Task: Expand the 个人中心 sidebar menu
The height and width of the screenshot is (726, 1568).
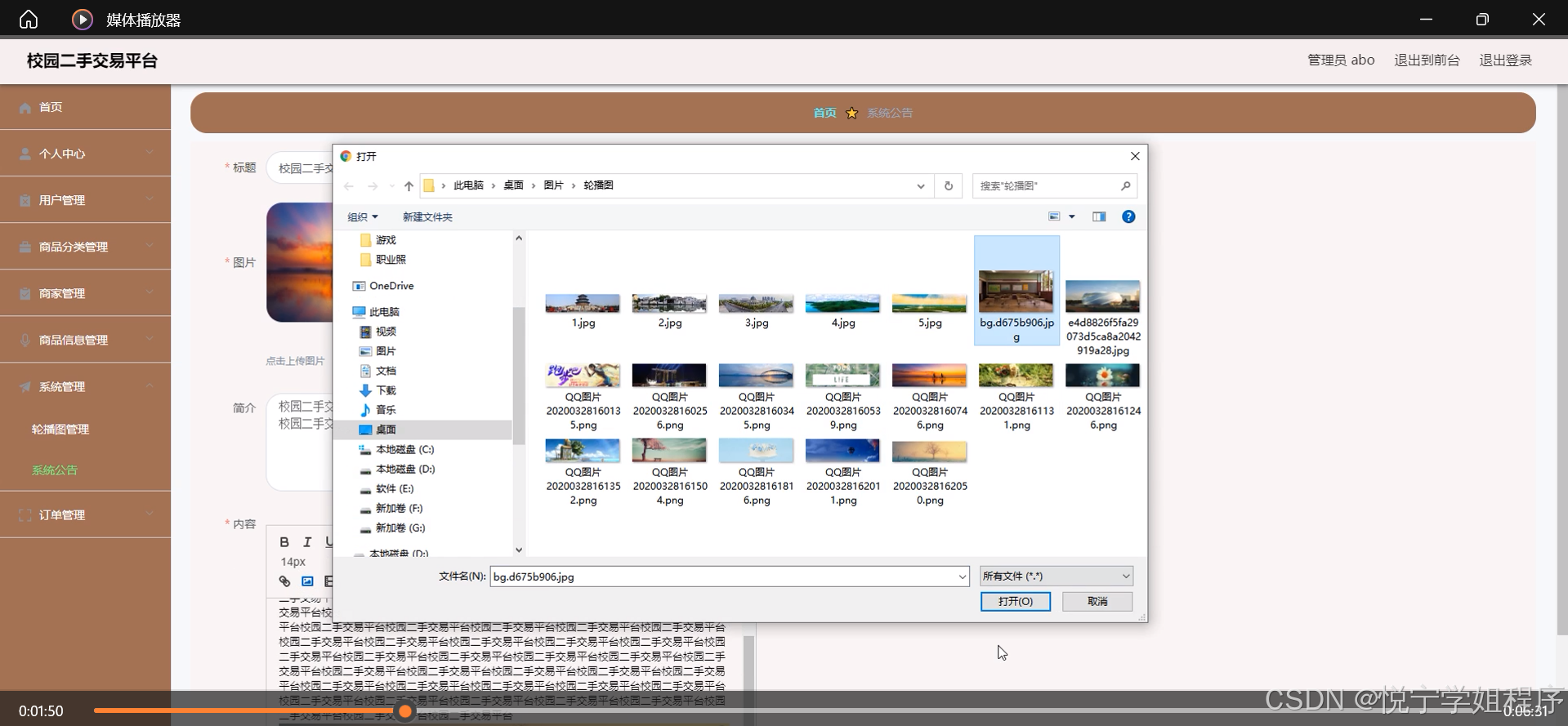Action: [86, 154]
